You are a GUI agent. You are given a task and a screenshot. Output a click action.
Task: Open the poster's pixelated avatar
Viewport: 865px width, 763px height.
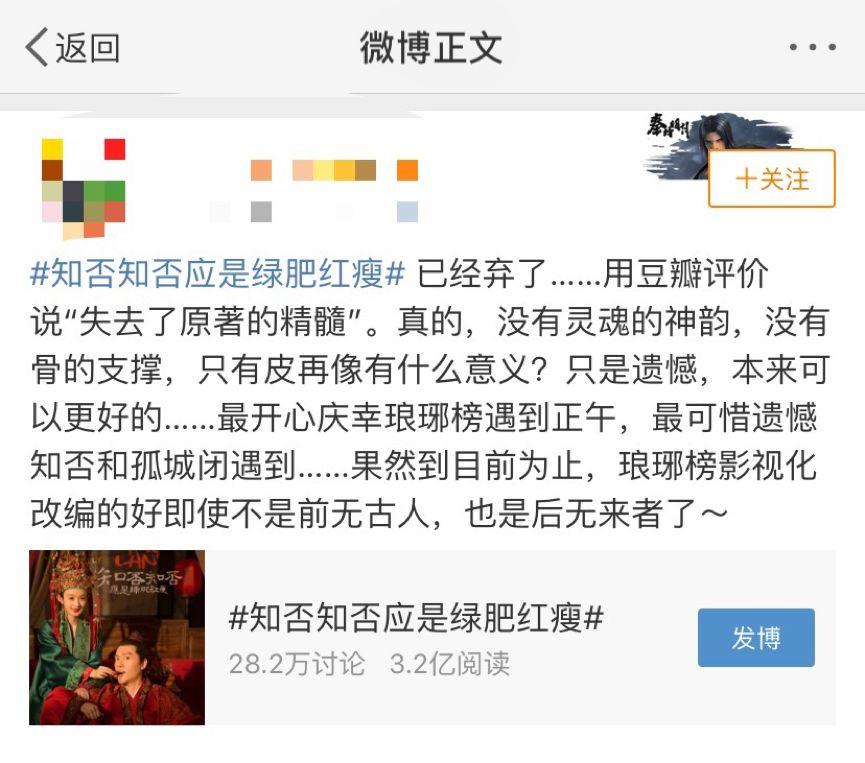click(84, 188)
